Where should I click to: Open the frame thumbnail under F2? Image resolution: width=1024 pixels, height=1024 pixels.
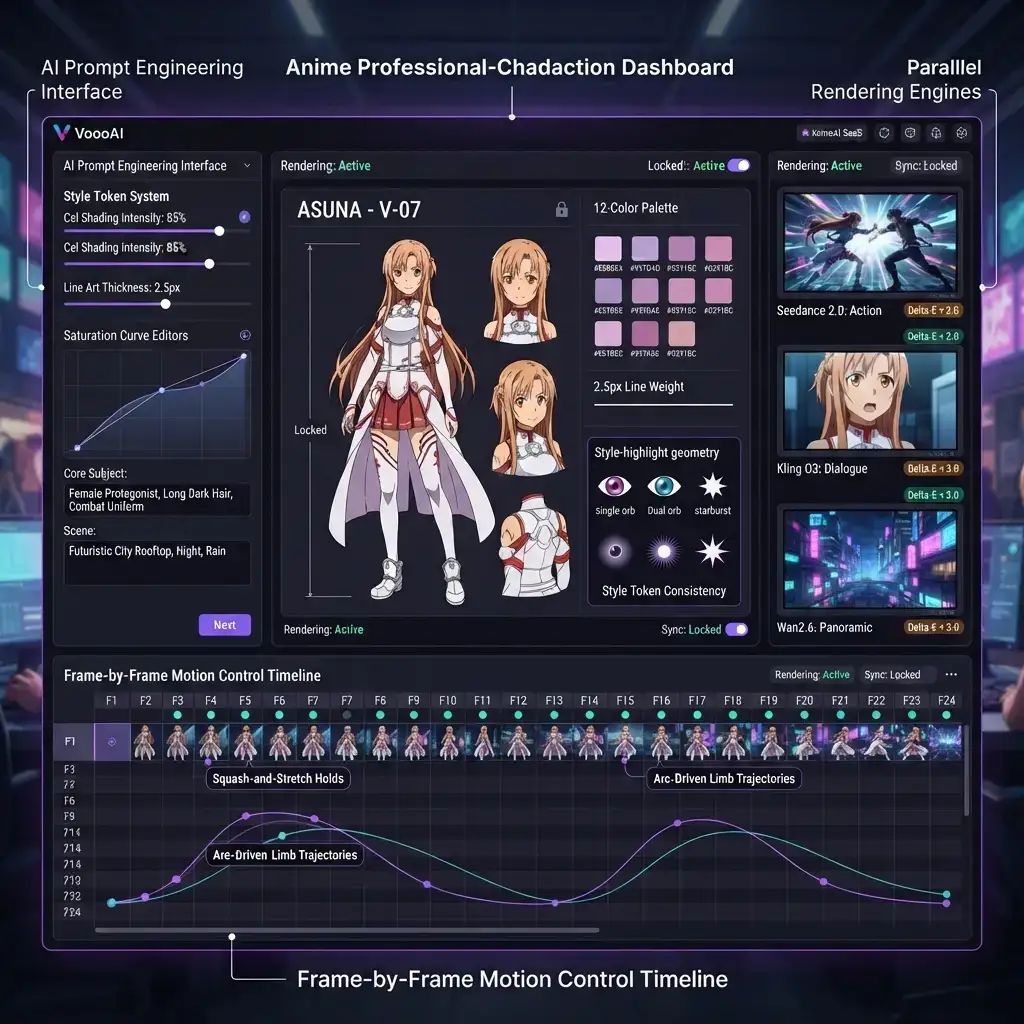click(145, 742)
